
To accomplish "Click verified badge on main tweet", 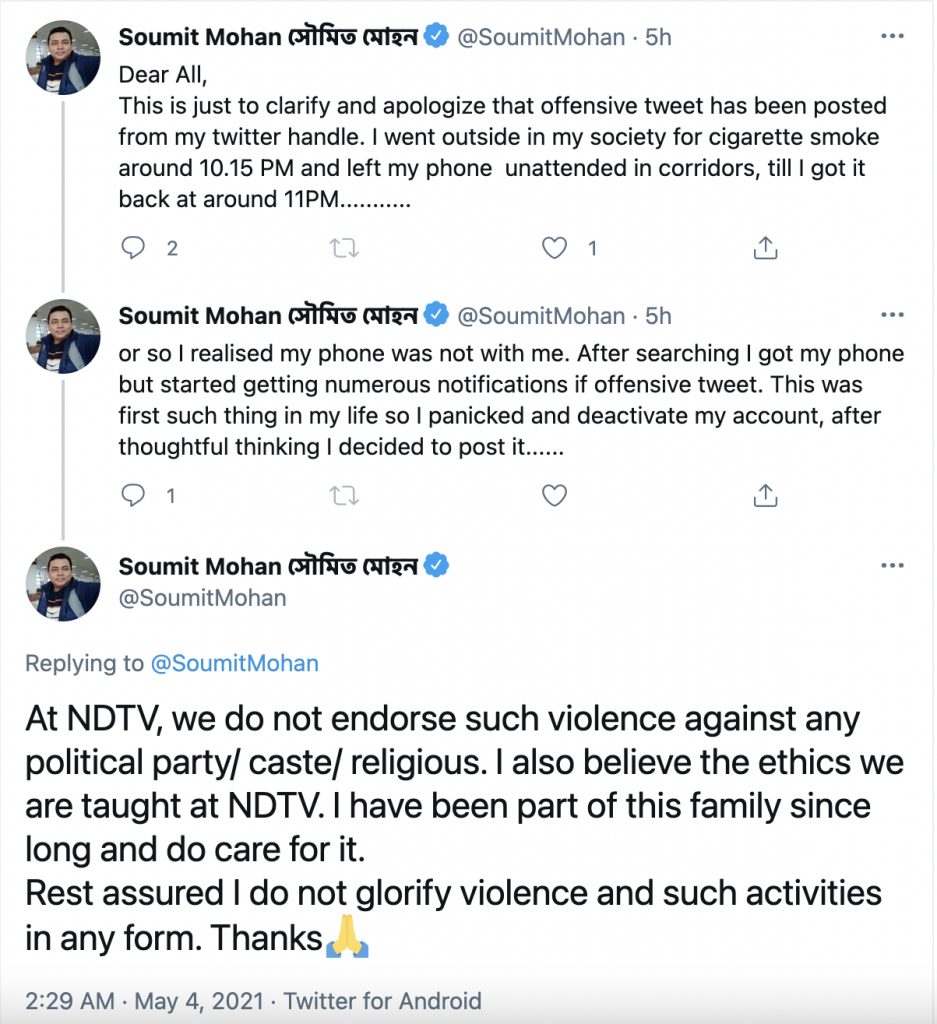I will [x=436, y=565].
